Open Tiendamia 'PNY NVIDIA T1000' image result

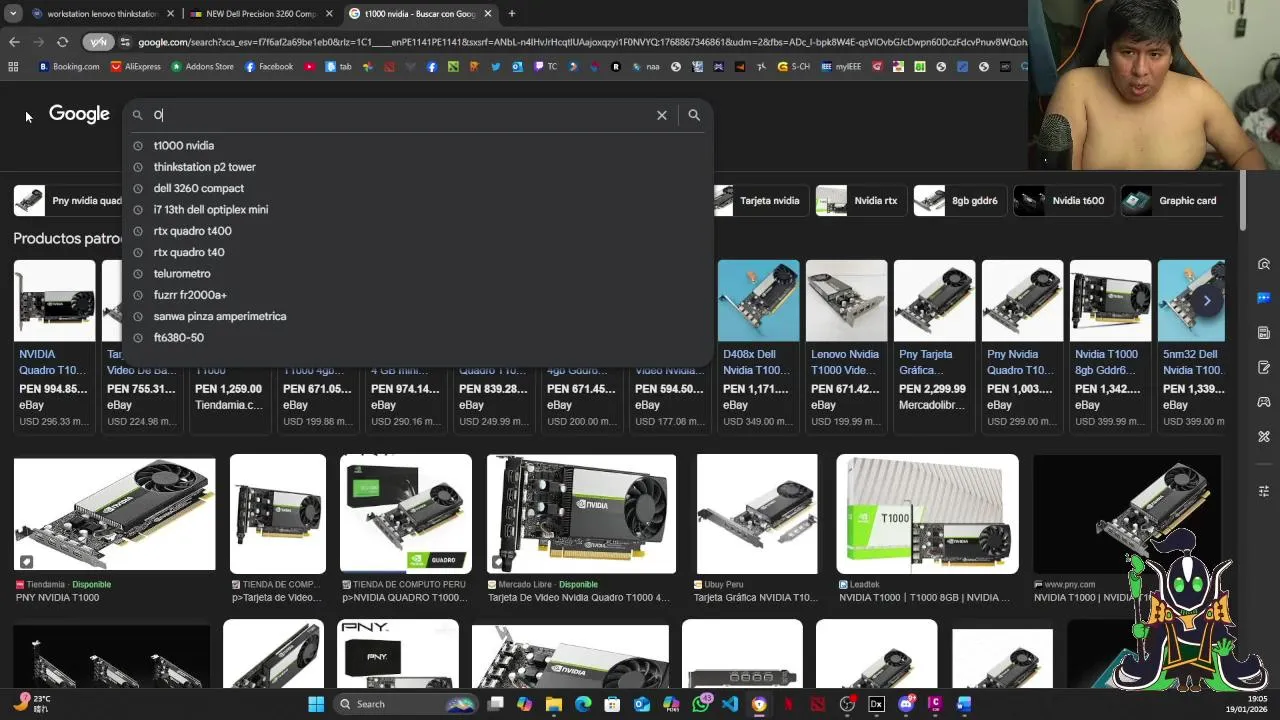114,514
